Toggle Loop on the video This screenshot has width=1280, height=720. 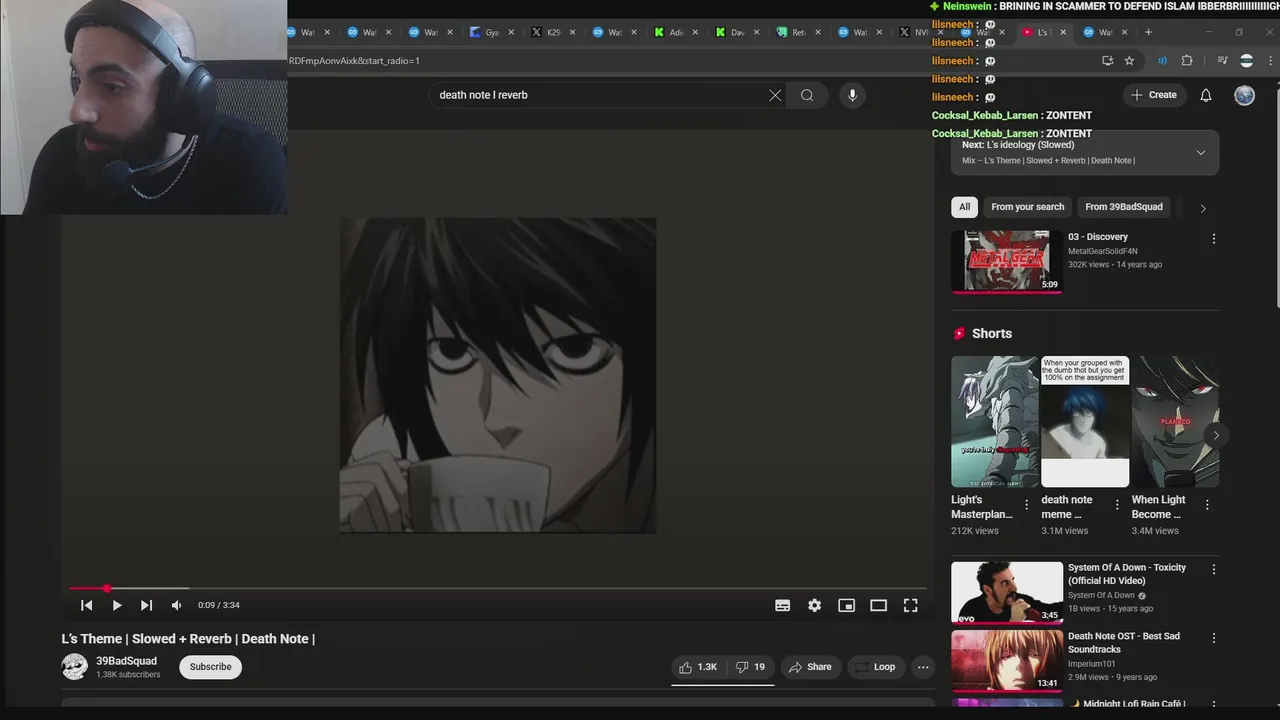point(874,667)
